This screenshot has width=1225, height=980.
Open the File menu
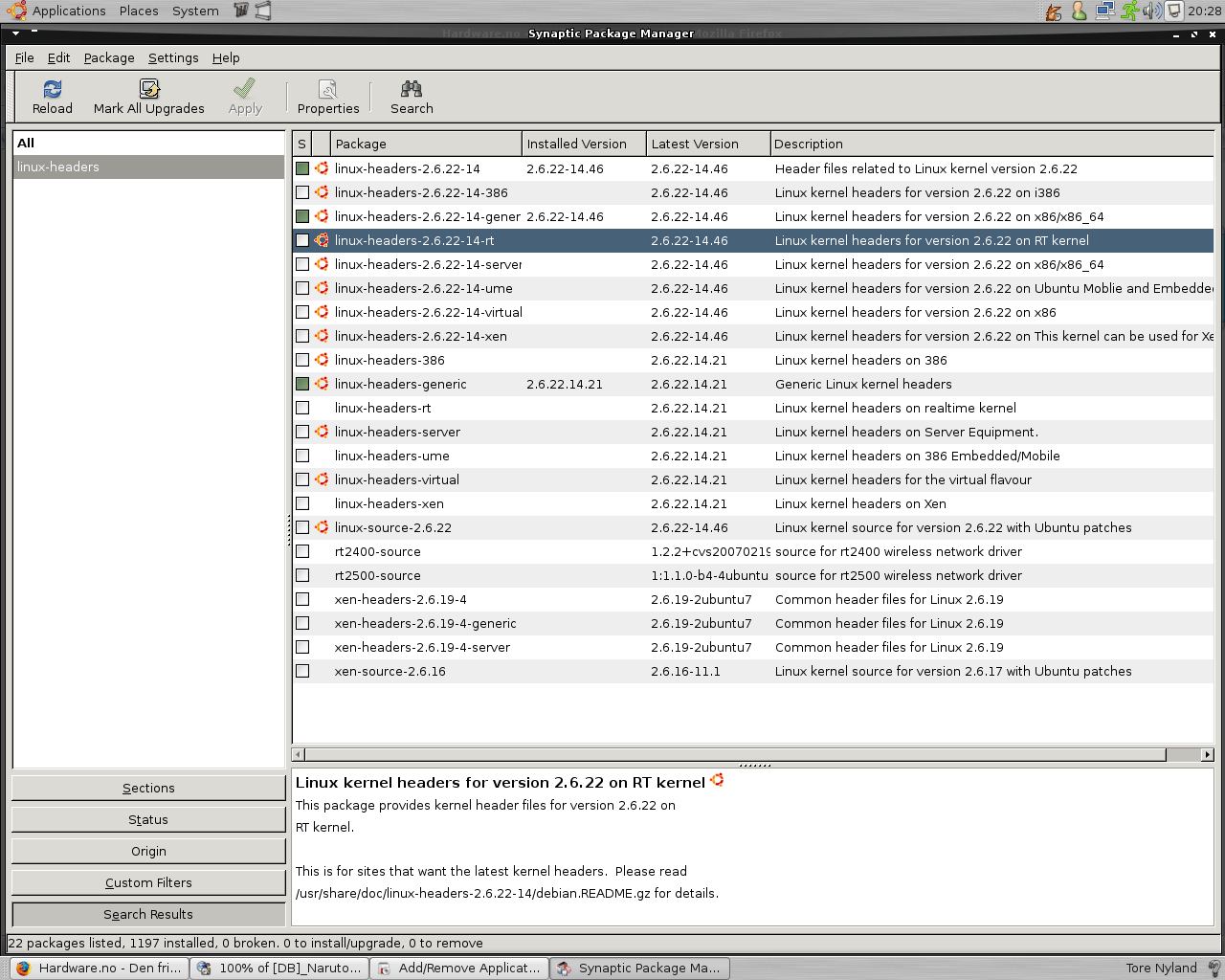[x=25, y=57]
